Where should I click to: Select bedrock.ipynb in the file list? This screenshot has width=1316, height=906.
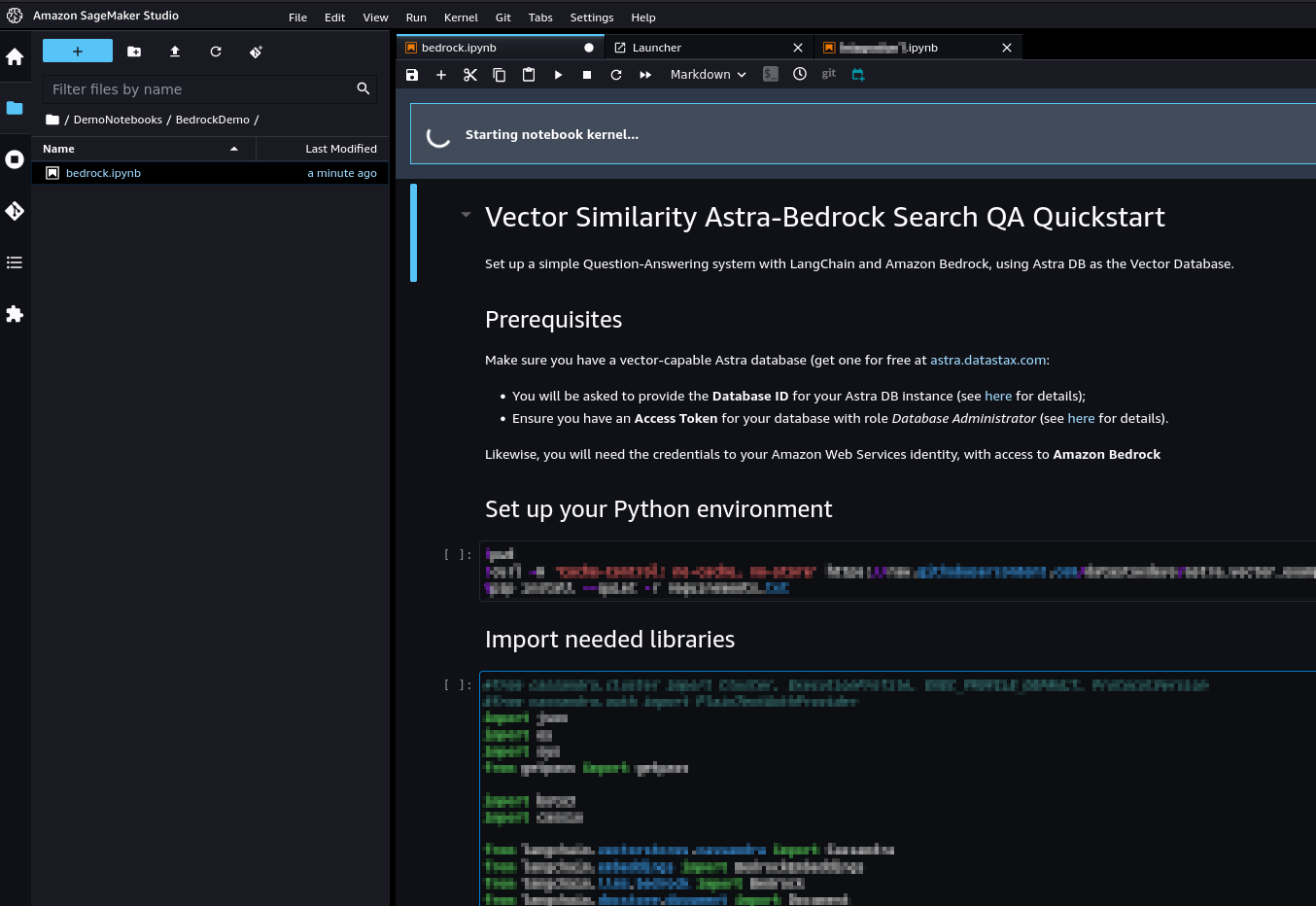click(x=210, y=173)
